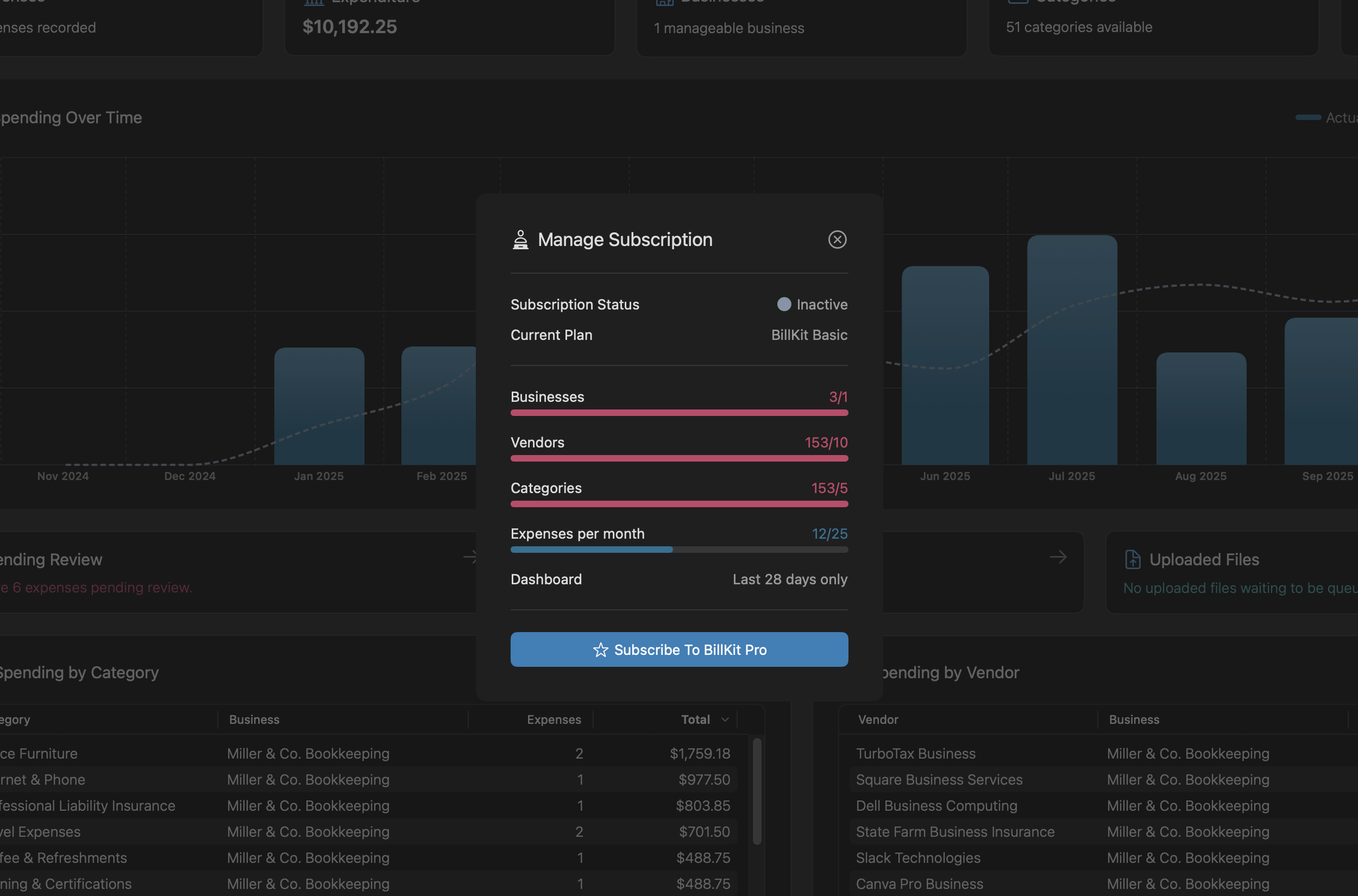Image resolution: width=1358 pixels, height=896 pixels.
Task: Select the Dashboard row in the subscription modal
Action: pos(679,579)
